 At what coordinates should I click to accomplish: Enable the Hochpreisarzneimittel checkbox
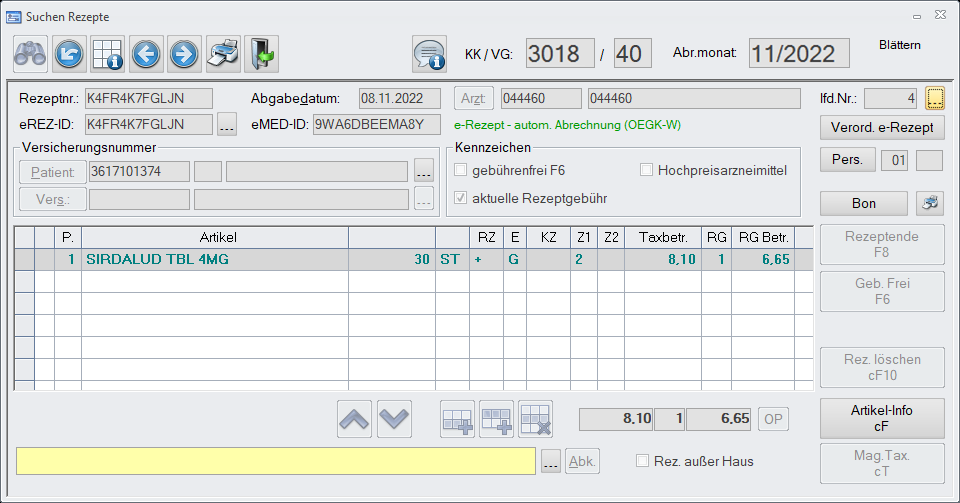(647, 171)
